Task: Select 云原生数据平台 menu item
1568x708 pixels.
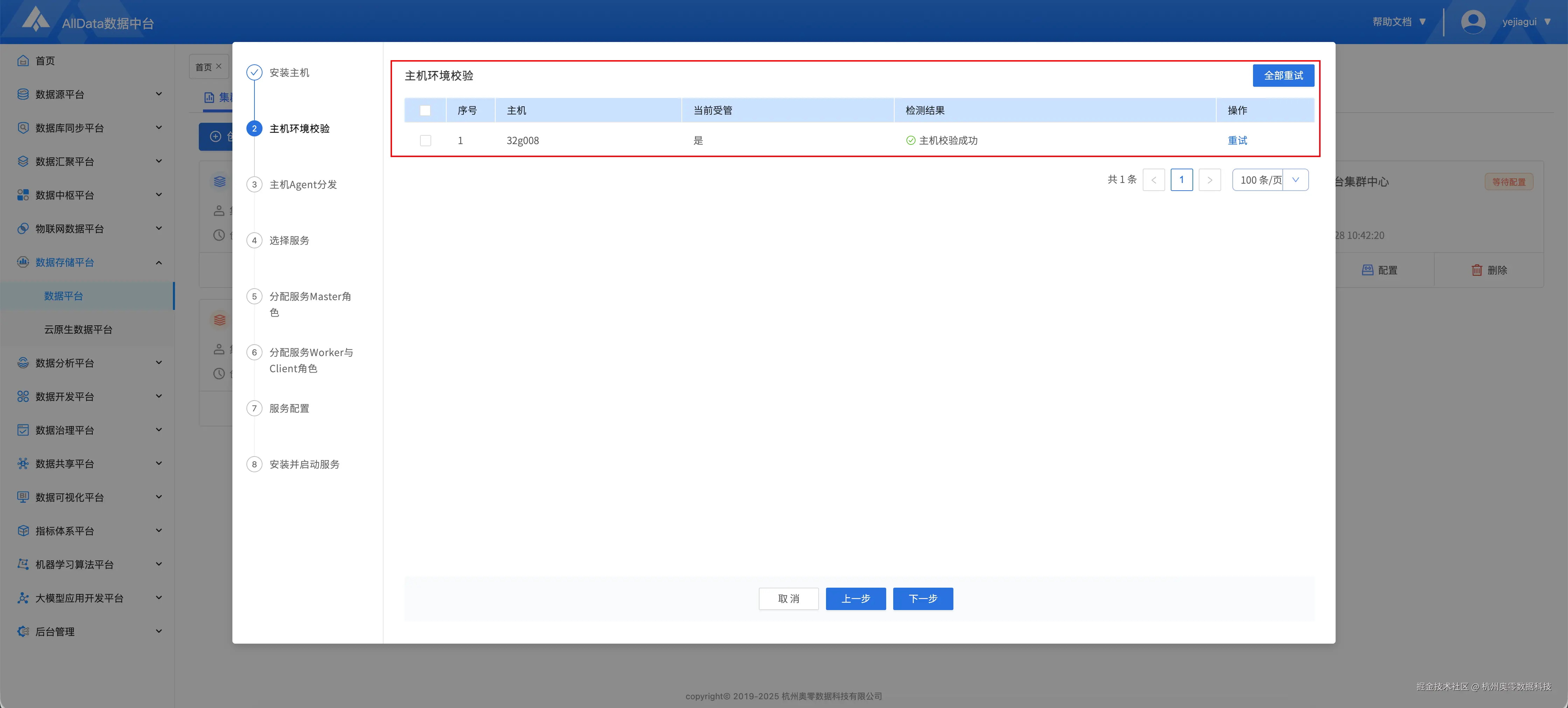Action: tap(78, 329)
